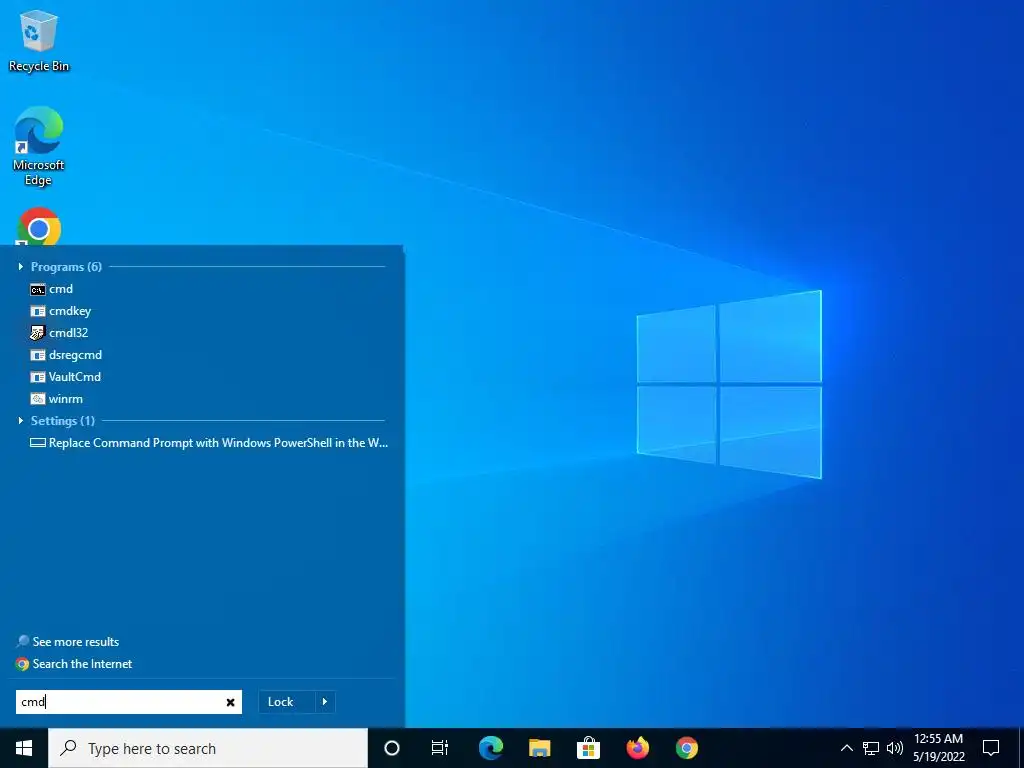Launch cmd from the Programs results
The image size is (1024, 768).
coord(51,289)
